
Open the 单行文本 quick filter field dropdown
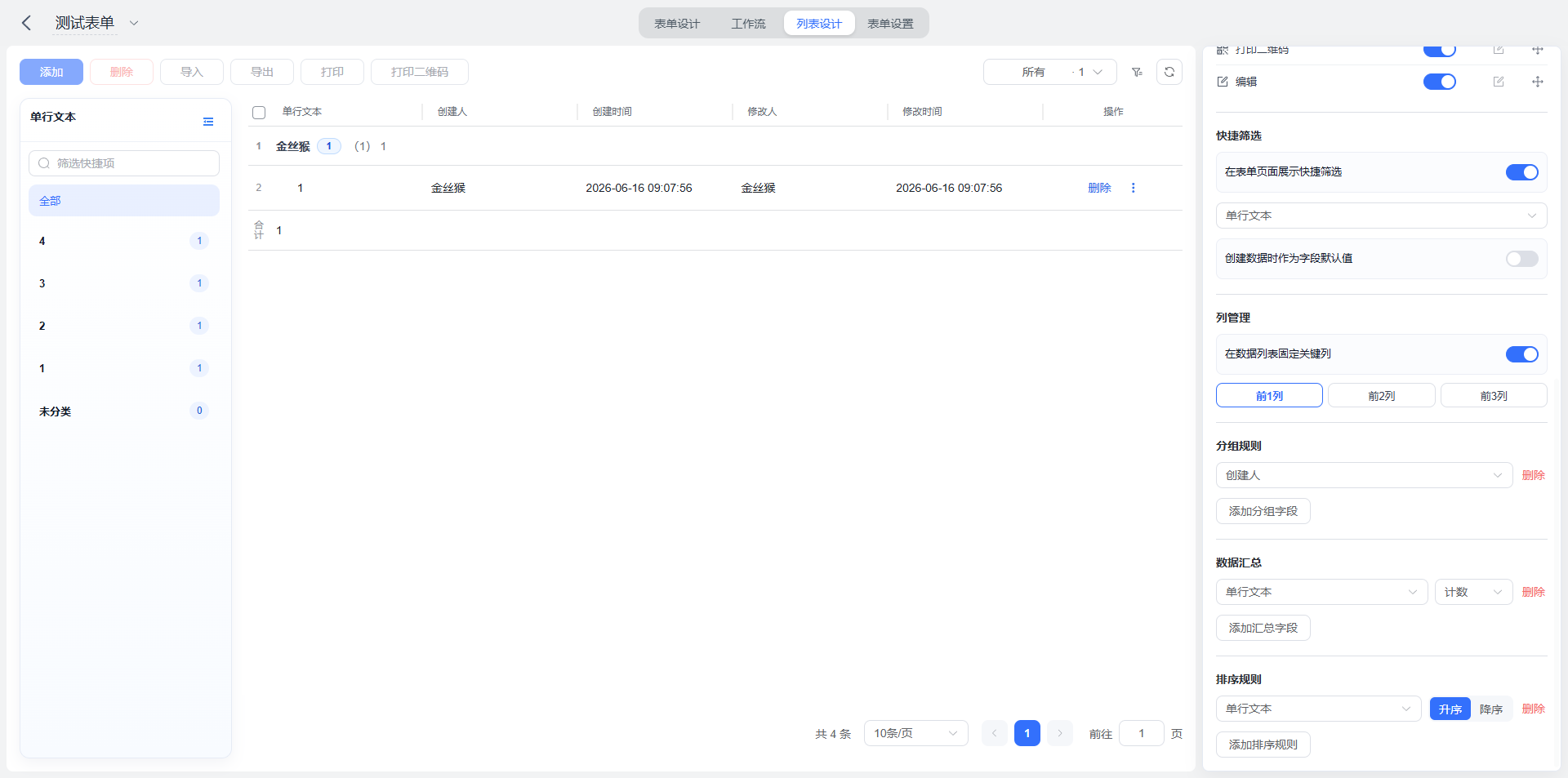1381,216
